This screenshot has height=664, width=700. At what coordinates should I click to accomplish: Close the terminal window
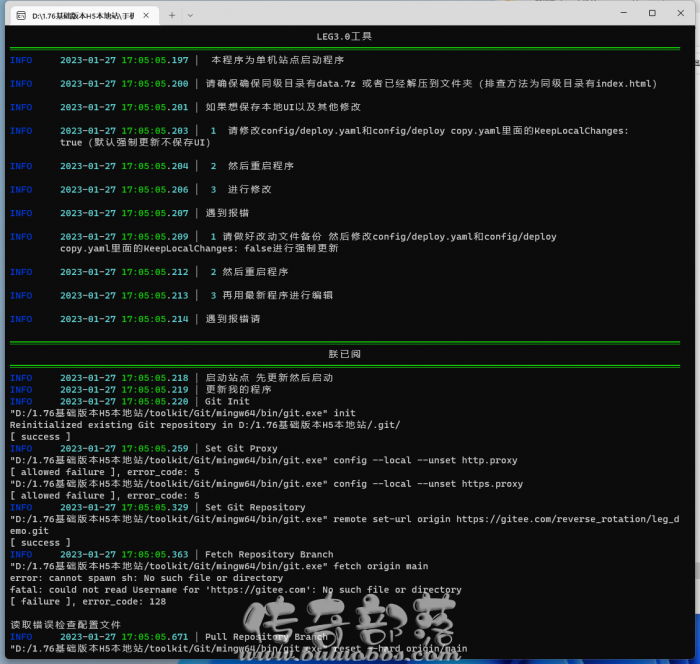(680, 13)
